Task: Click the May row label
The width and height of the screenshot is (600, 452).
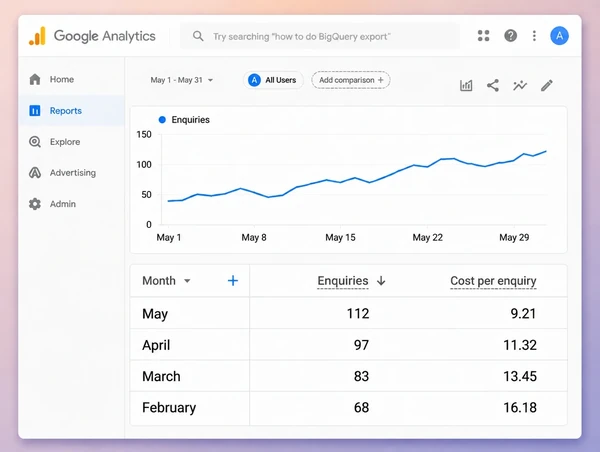Action: pos(155,314)
